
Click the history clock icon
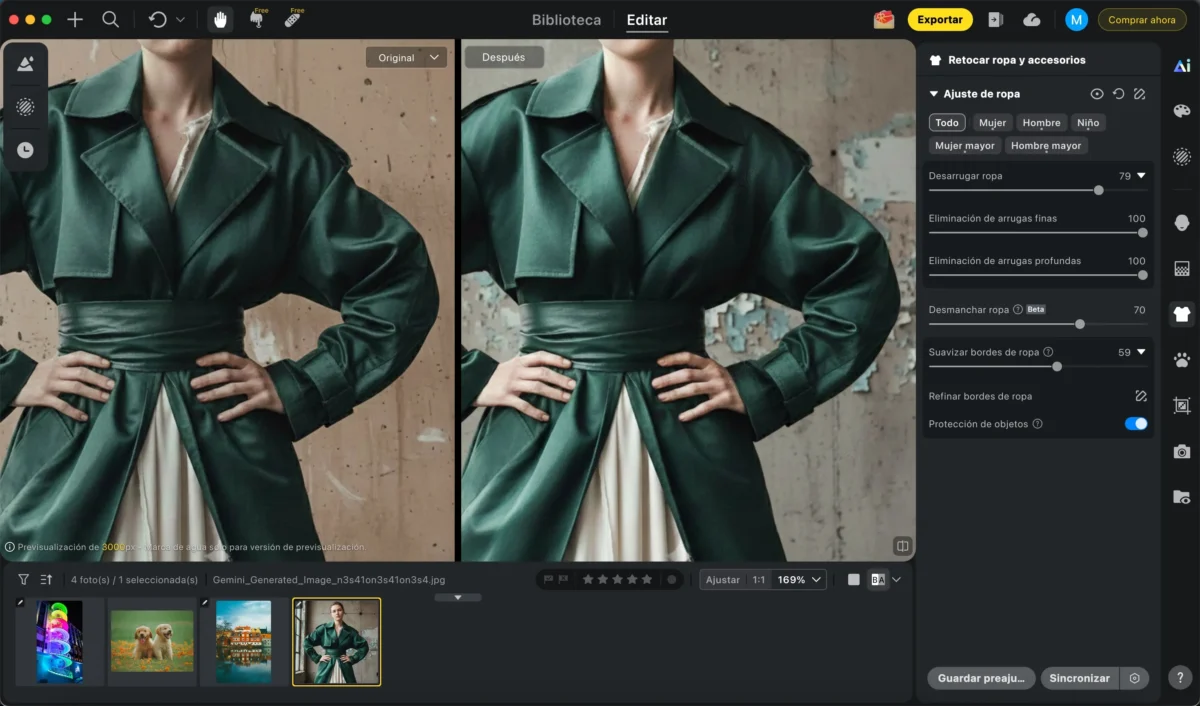click(x=25, y=150)
